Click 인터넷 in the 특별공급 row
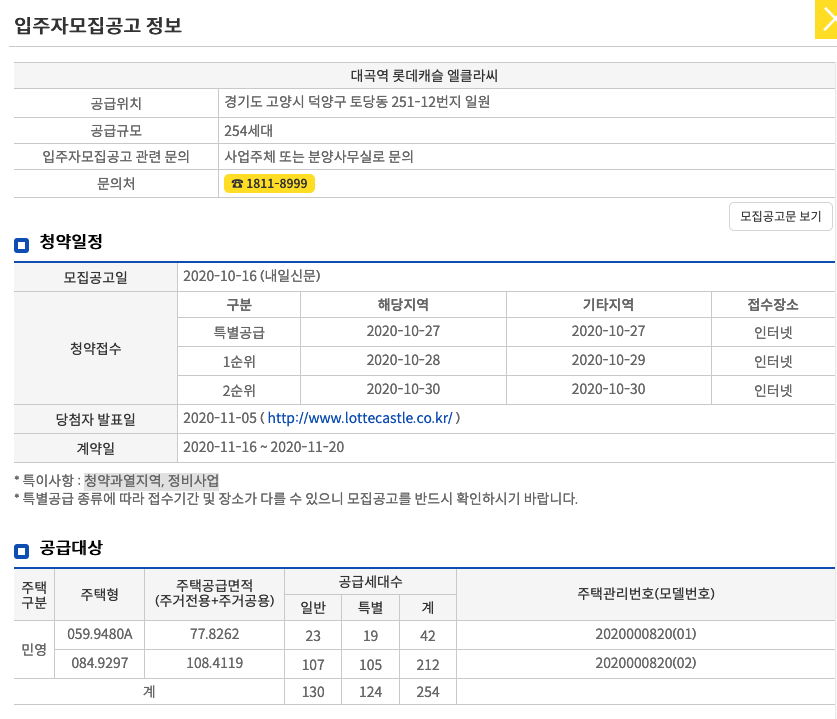 click(773, 333)
